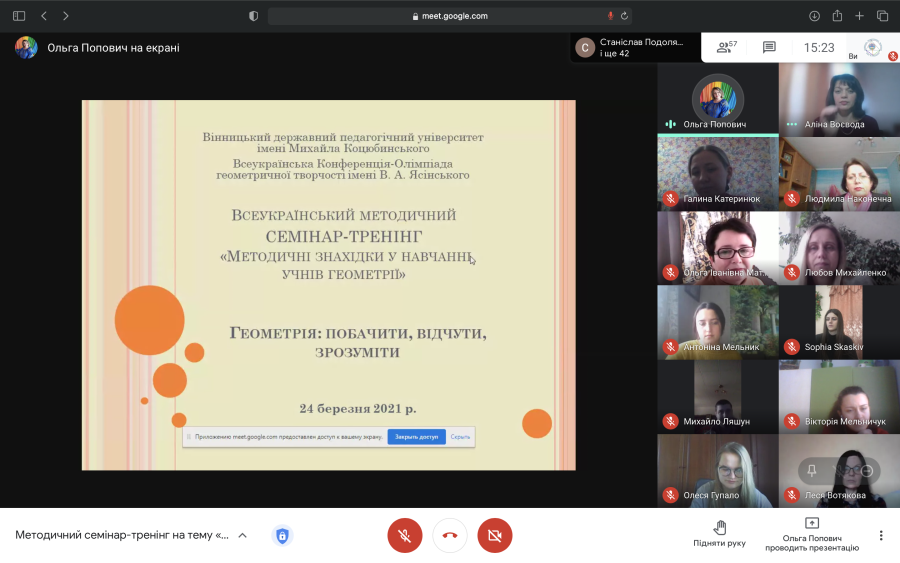Select Вікторія Мельничук's video tile
Viewport: 900px width, 563px height.
coord(839,396)
